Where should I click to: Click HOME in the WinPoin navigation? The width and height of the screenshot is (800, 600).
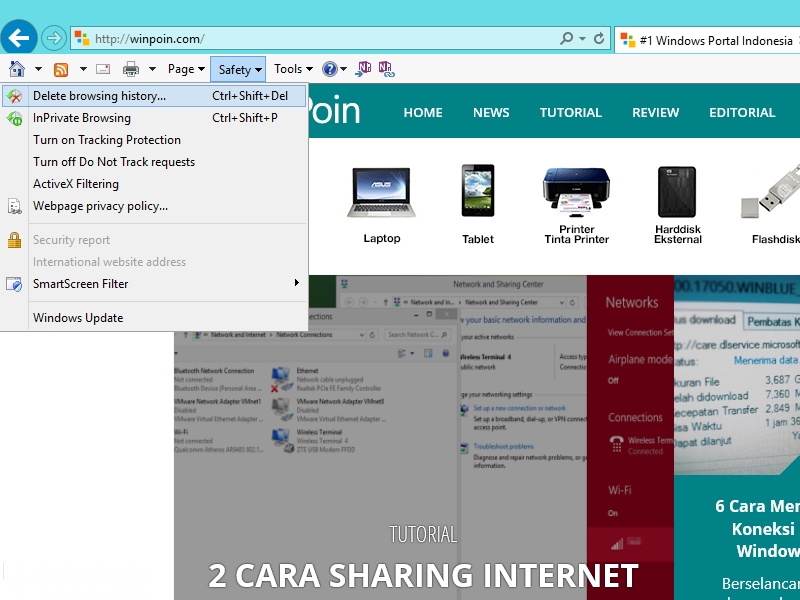click(423, 112)
